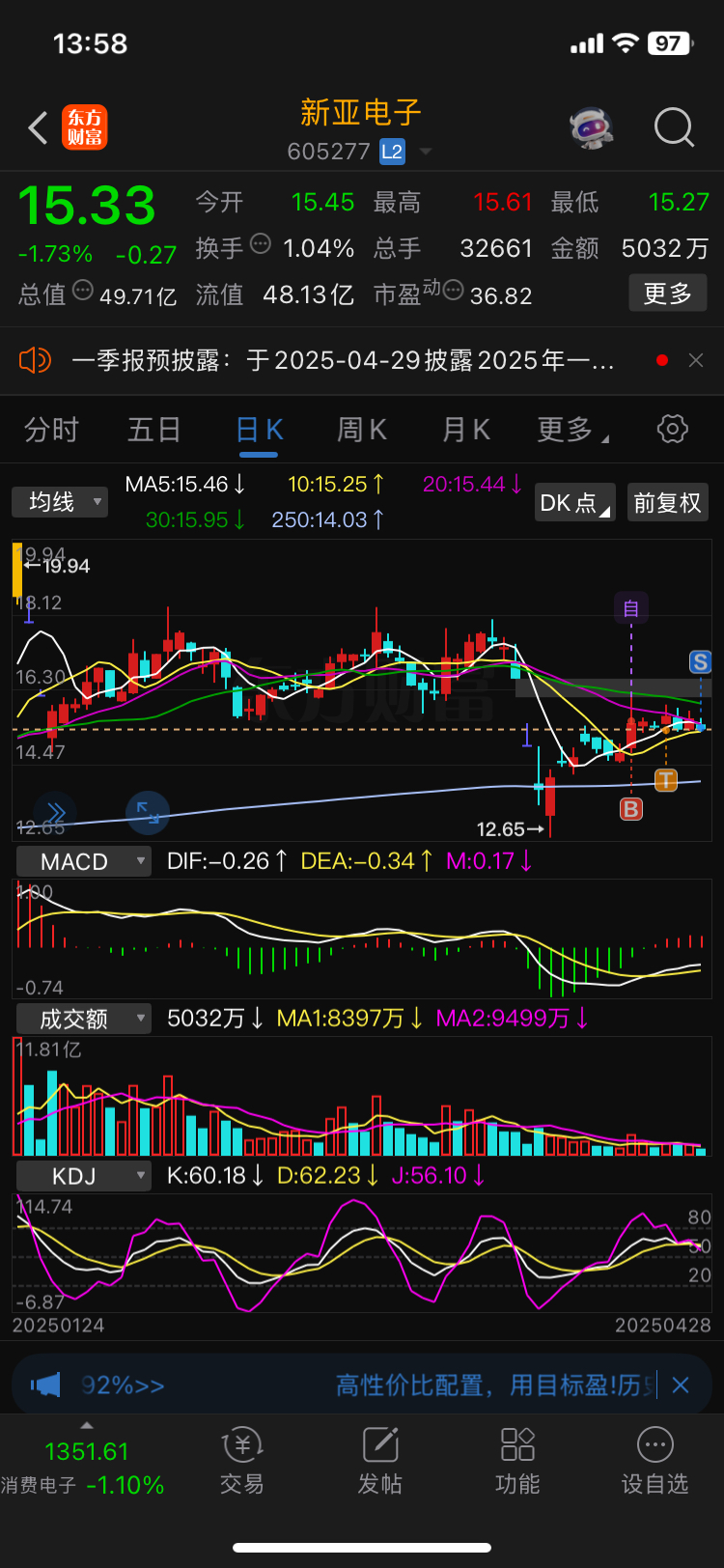This screenshot has height=1568, width=724.
Task: Tap the 总值 info icon
Action: tap(83, 290)
